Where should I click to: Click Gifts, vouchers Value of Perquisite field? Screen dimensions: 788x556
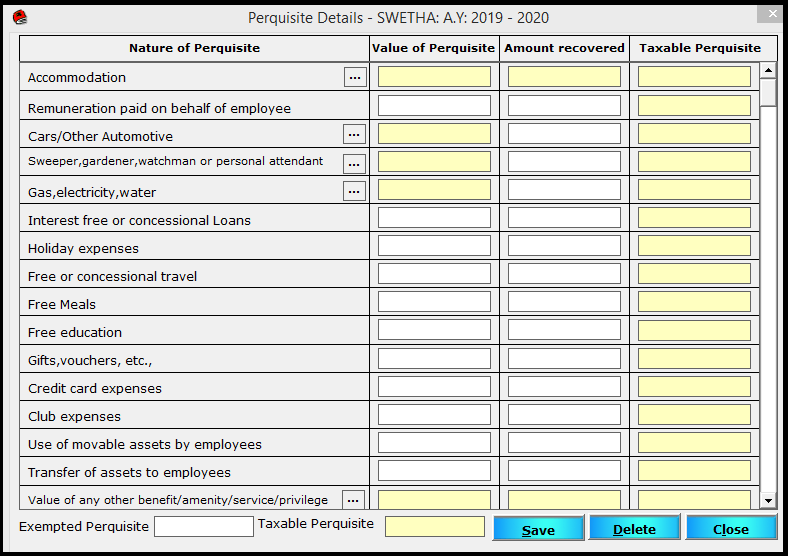point(434,359)
